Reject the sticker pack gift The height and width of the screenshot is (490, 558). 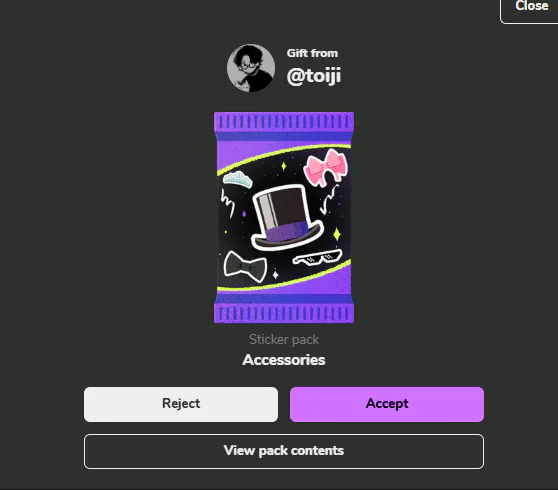[181, 404]
